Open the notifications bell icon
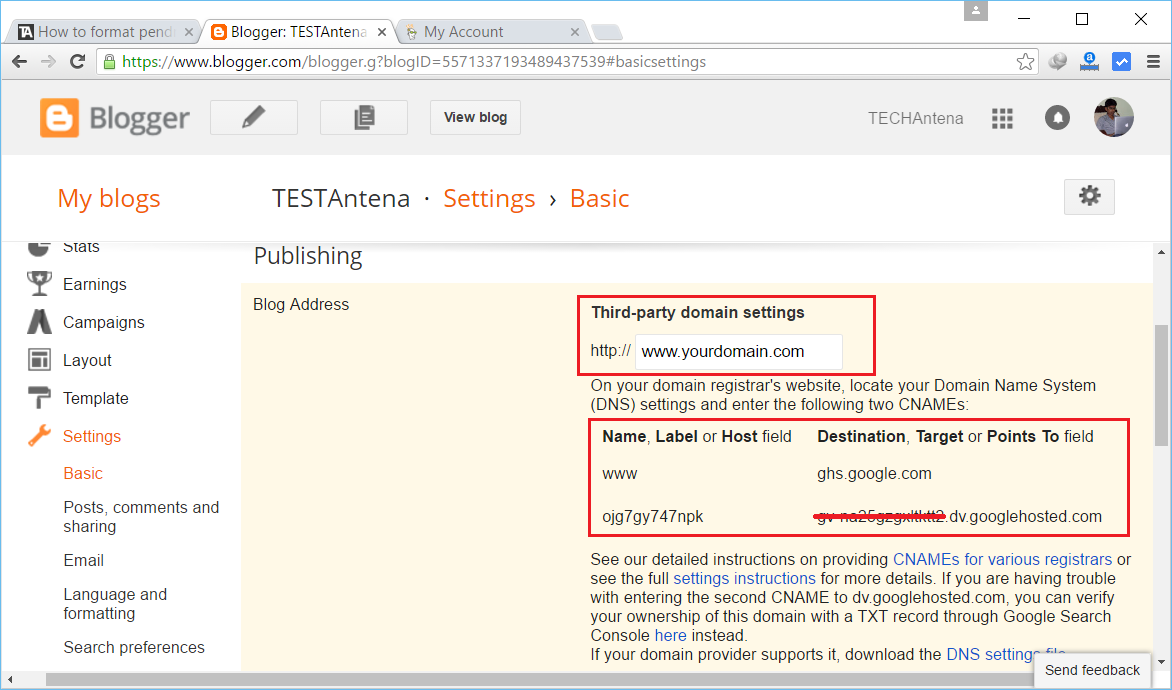Screen dimensions: 1172x690 coord(1057,118)
